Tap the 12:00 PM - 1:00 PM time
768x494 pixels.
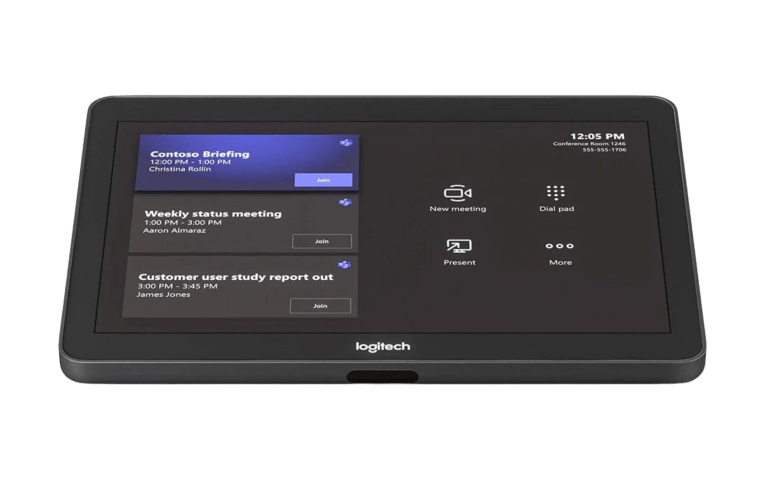pos(190,162)
